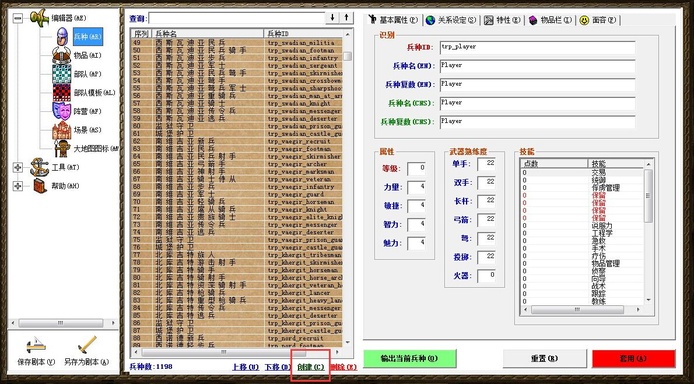Click the skill list scroll-up arrow
Image resolution: width=694 pixels, height=384 pixels.
pos(648,164)
